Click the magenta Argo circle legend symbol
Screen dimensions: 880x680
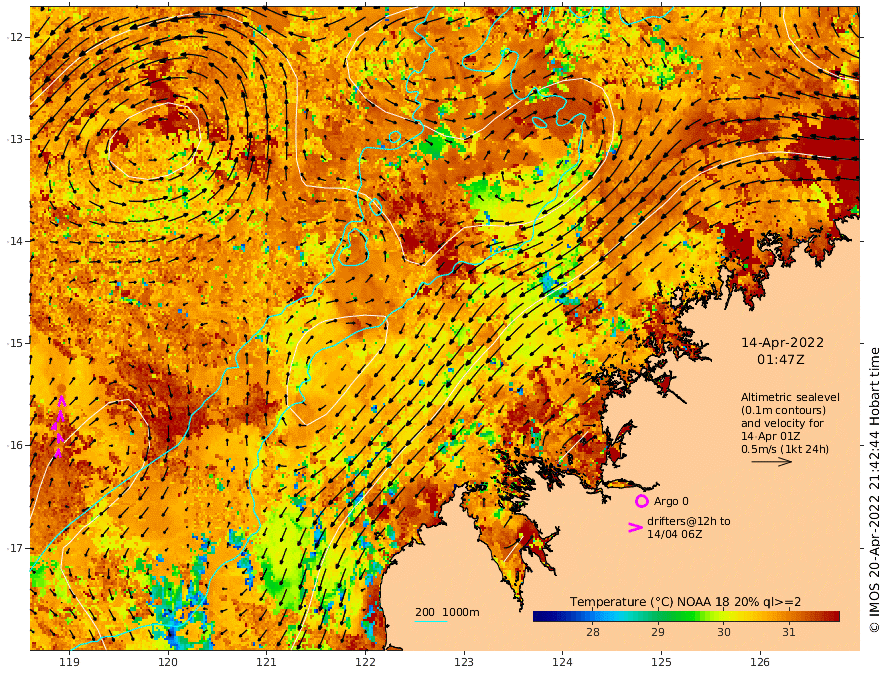coord(641,501)
